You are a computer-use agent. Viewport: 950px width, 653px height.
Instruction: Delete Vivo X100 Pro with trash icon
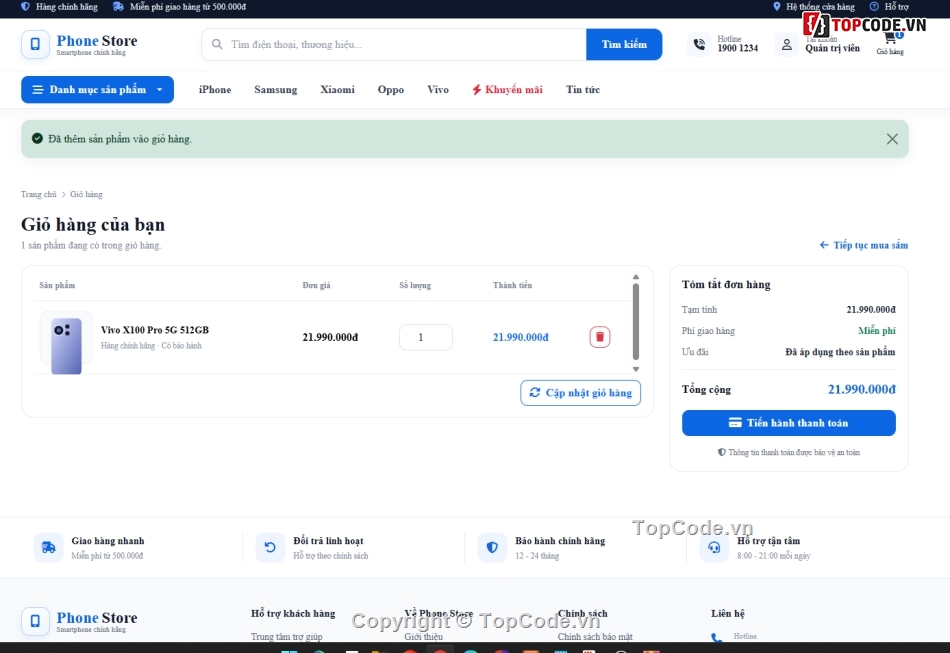pyautogui.click(x=600, y=337)
